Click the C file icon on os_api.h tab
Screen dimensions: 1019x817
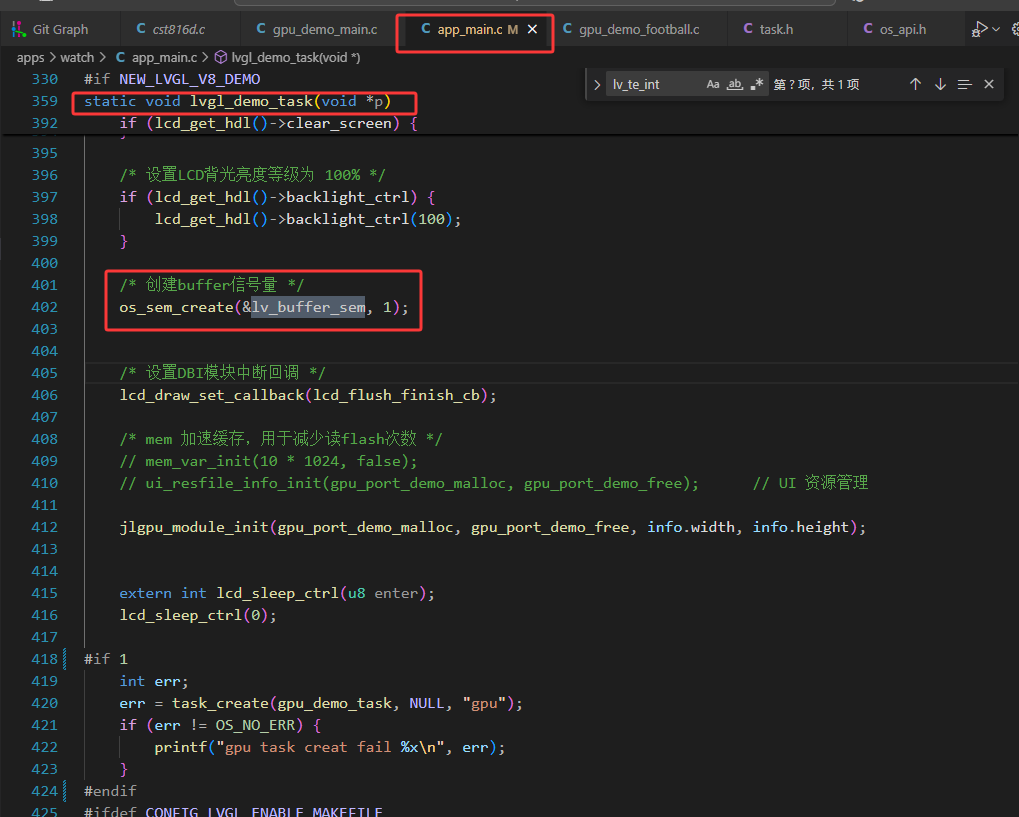(868, 29)
